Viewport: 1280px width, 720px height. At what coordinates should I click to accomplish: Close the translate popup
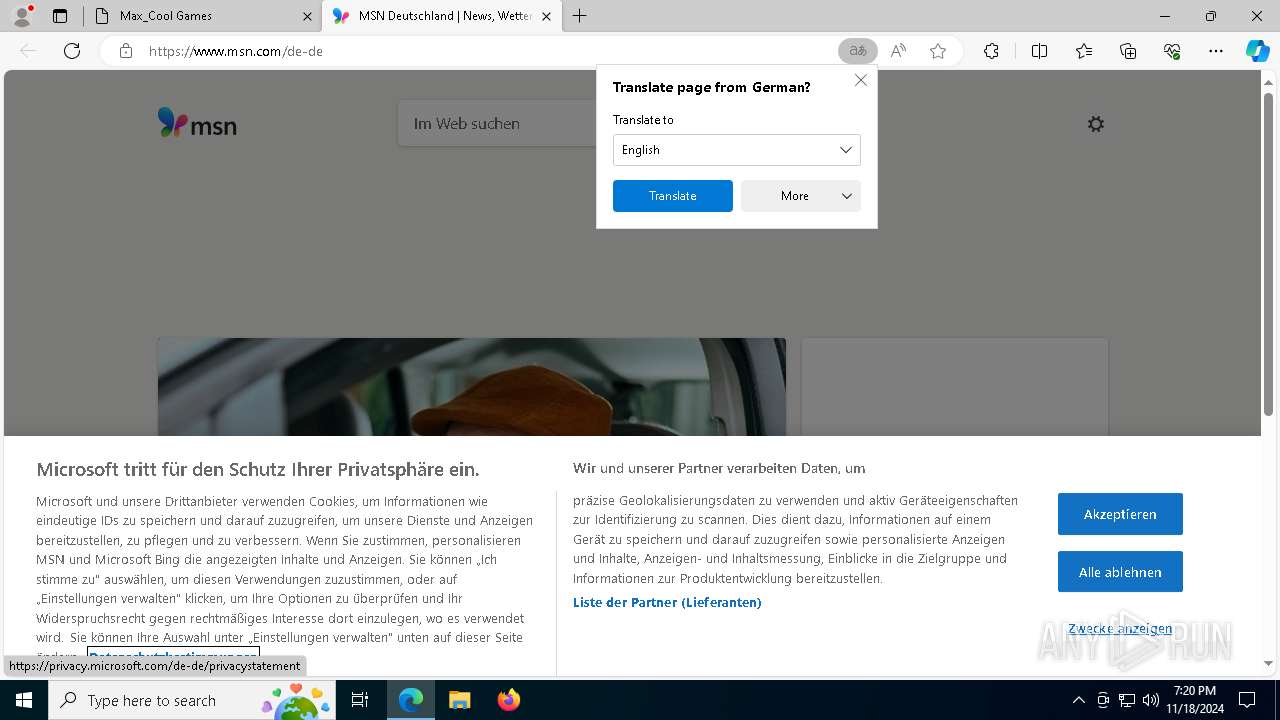coord(861,80)
